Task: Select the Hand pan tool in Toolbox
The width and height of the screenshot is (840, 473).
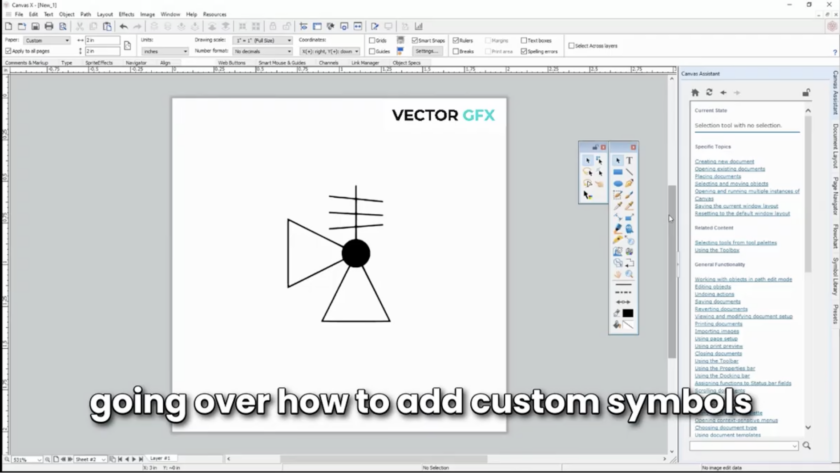Action: (618, 274)
